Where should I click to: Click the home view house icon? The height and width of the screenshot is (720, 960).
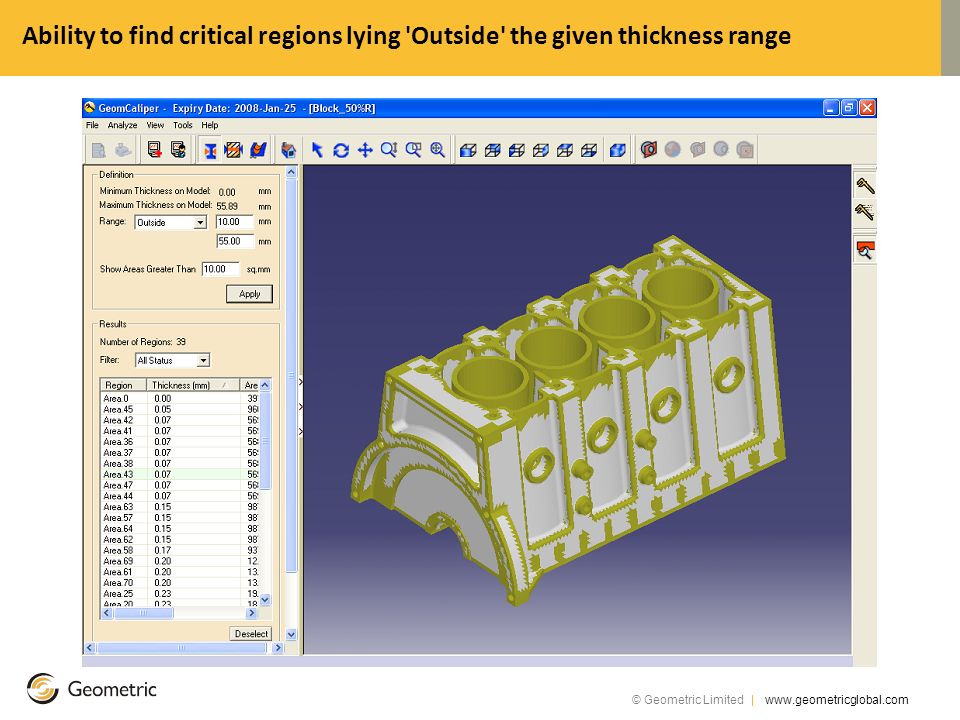[x=288, y=150]
